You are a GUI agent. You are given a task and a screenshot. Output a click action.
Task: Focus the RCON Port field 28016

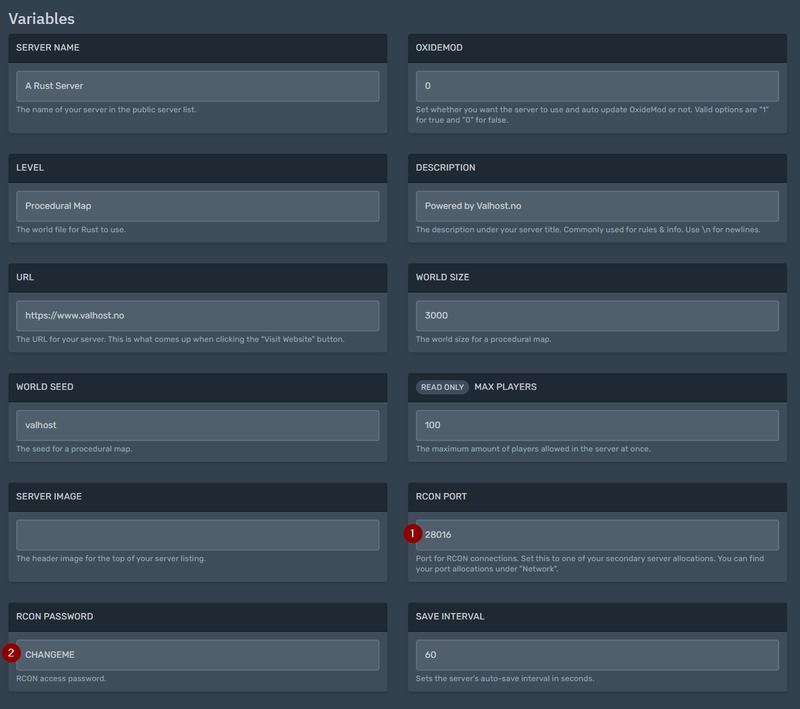597,535
